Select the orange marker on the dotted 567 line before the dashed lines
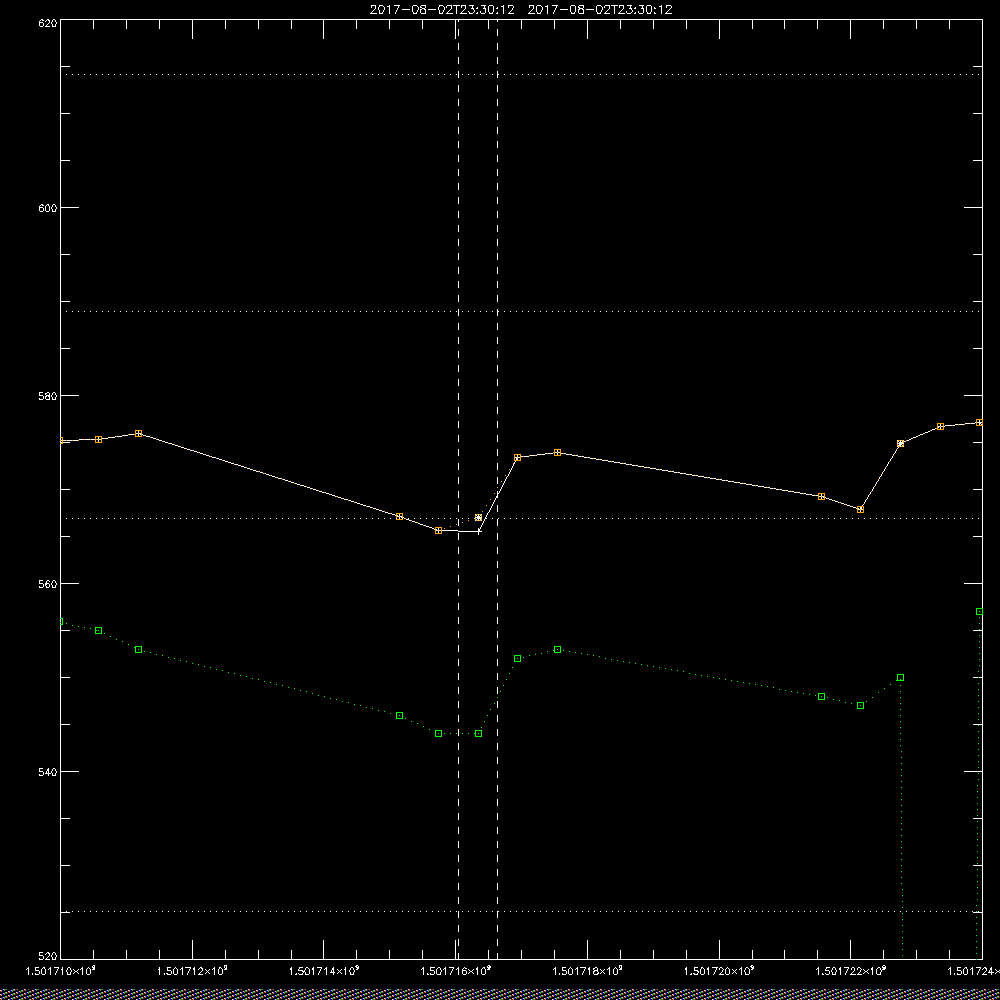The height and width of the screenshot is (1000, 1000). point(399,517)
